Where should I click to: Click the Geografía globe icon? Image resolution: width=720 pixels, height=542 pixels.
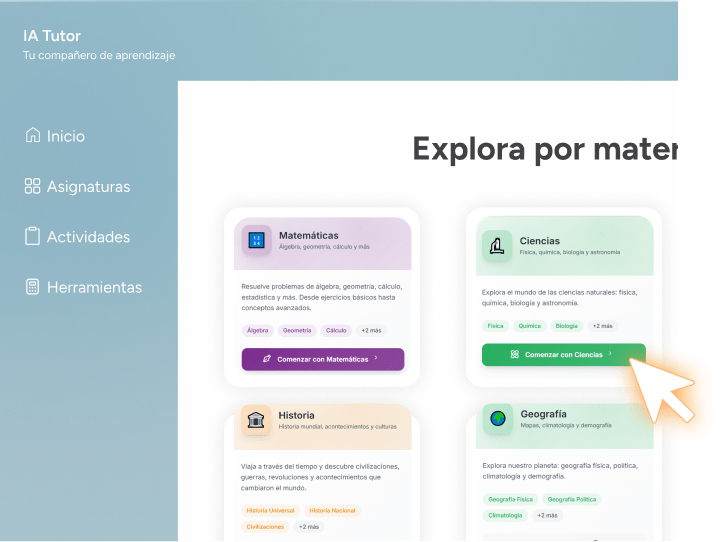click(497, 418)
